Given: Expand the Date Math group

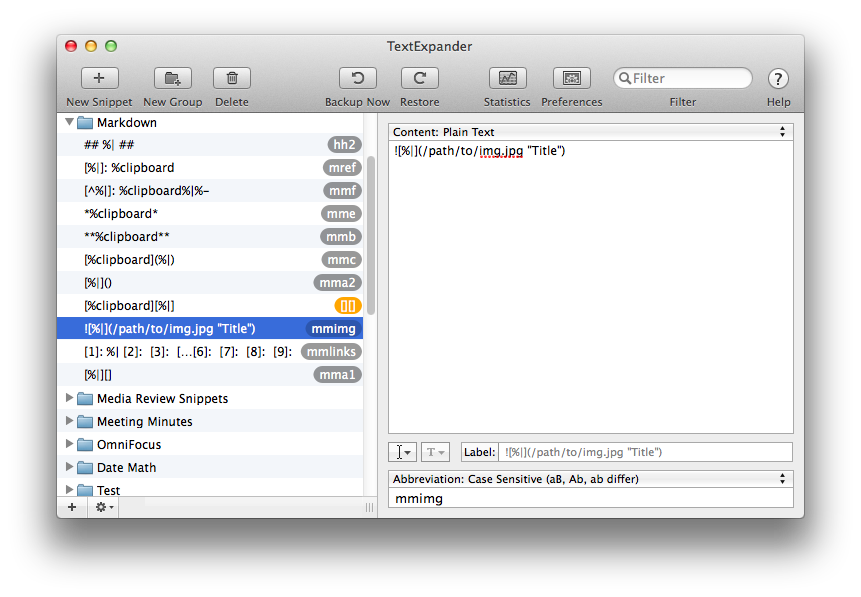Looking at the screenshot, I should click(x=69, y=467).
